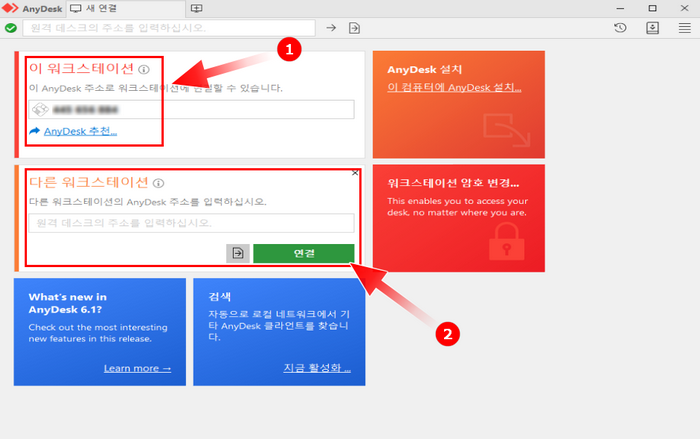Viewport: 700px width, 439px height.
Task: Click file transfer button beside 연결
Action: [x=238, y=253]
